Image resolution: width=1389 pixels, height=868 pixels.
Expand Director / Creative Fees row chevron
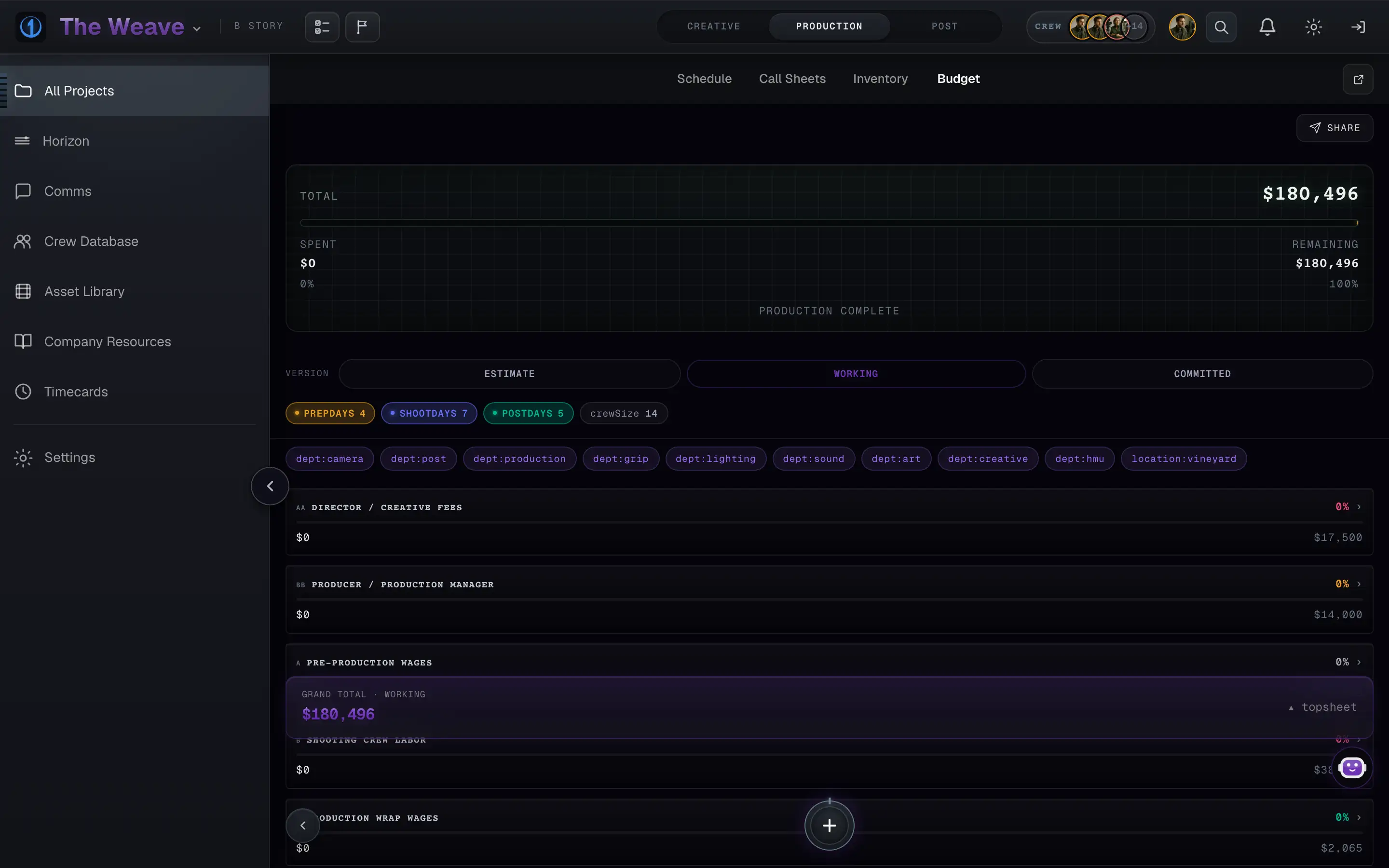point(1359,507)
